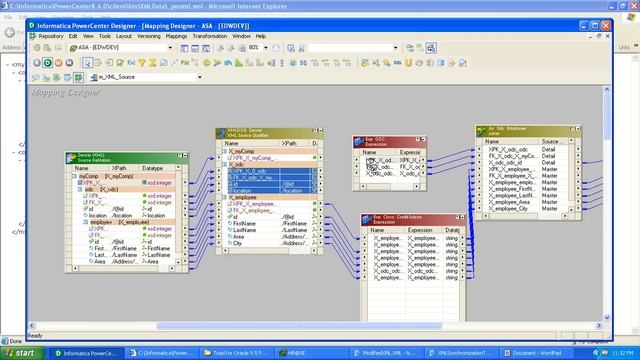The height and width of the screenshot is (360, 640).
Task: Open the Repository menu
Action: [51, 36]
